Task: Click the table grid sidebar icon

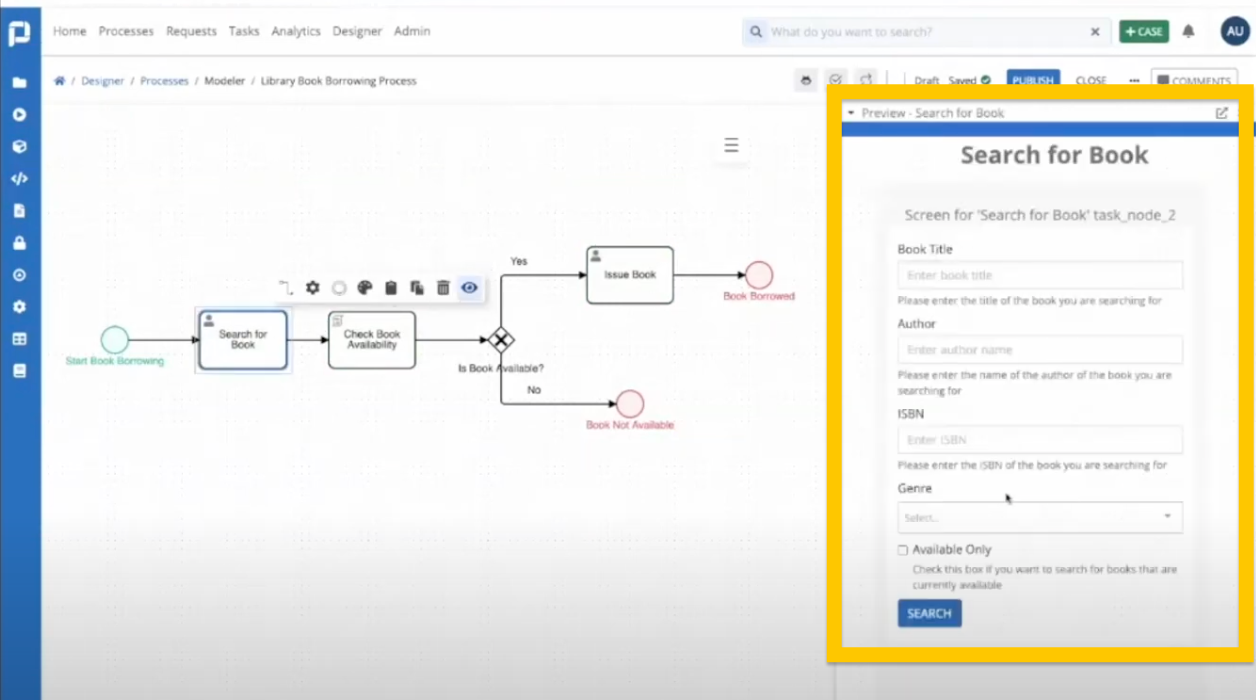Action: 19,339
